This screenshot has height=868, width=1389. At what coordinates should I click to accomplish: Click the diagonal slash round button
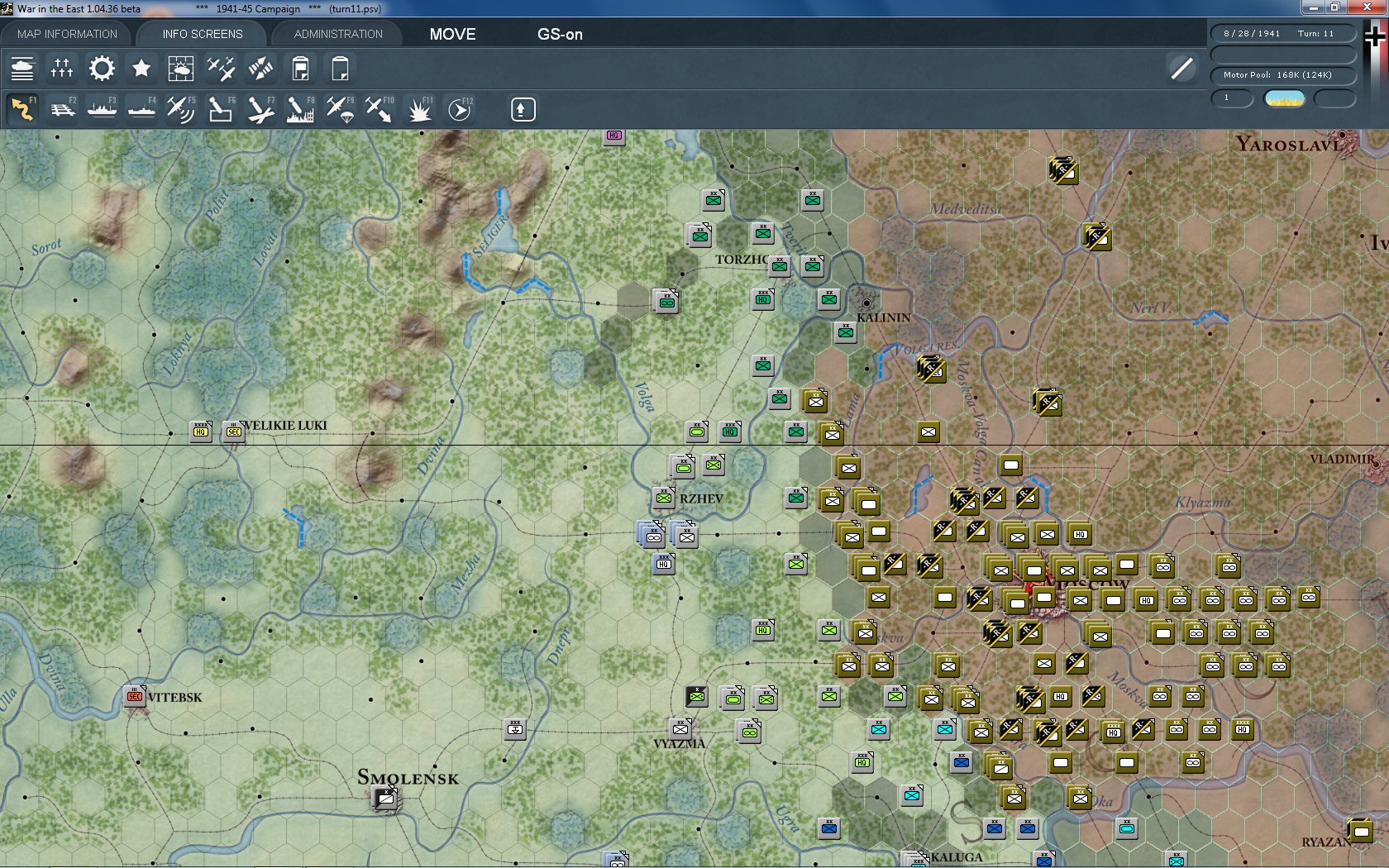pyautogui.click(x=1181, y=68)
